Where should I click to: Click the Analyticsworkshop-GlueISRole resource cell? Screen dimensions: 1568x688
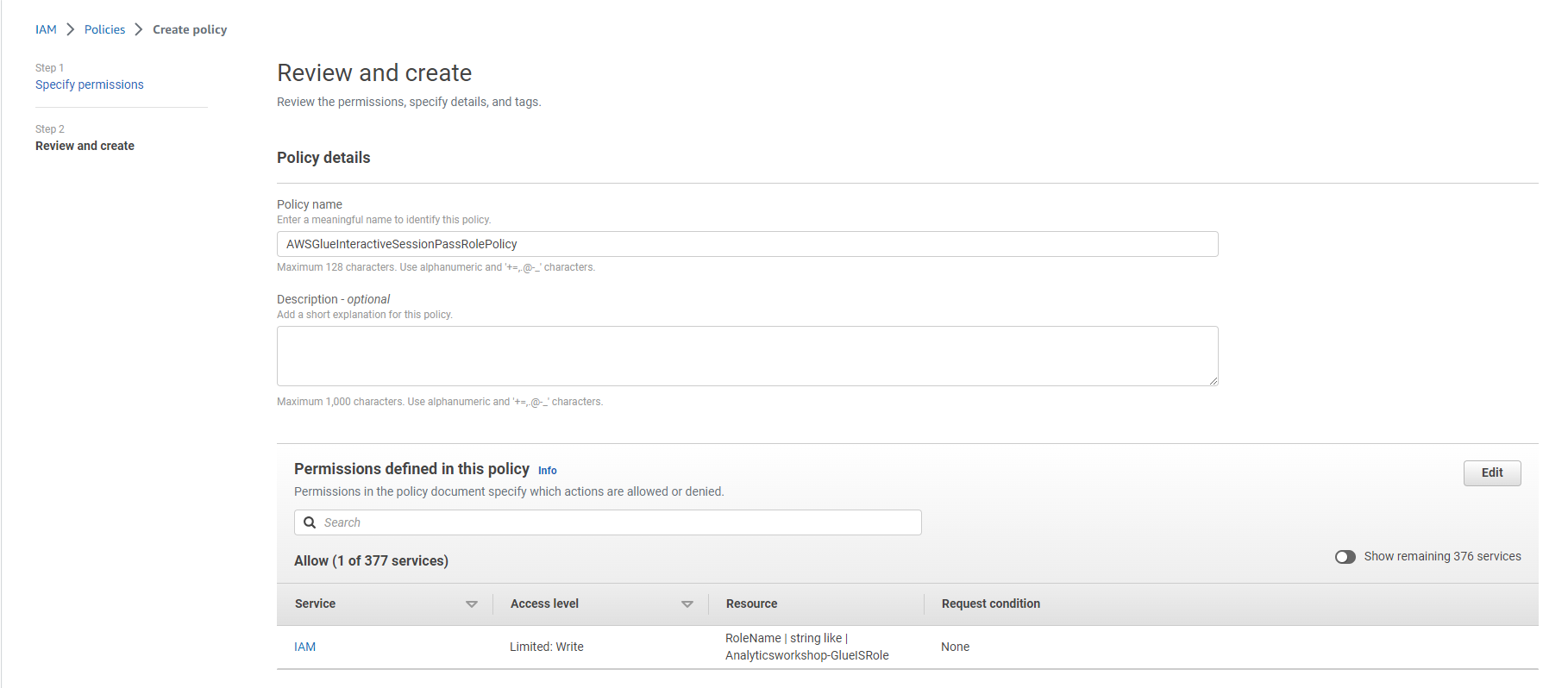(806, 647)
